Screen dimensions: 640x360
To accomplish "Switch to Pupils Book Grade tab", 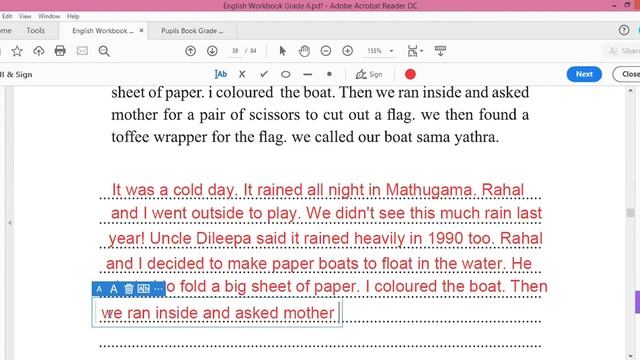I will click(192, 31).
